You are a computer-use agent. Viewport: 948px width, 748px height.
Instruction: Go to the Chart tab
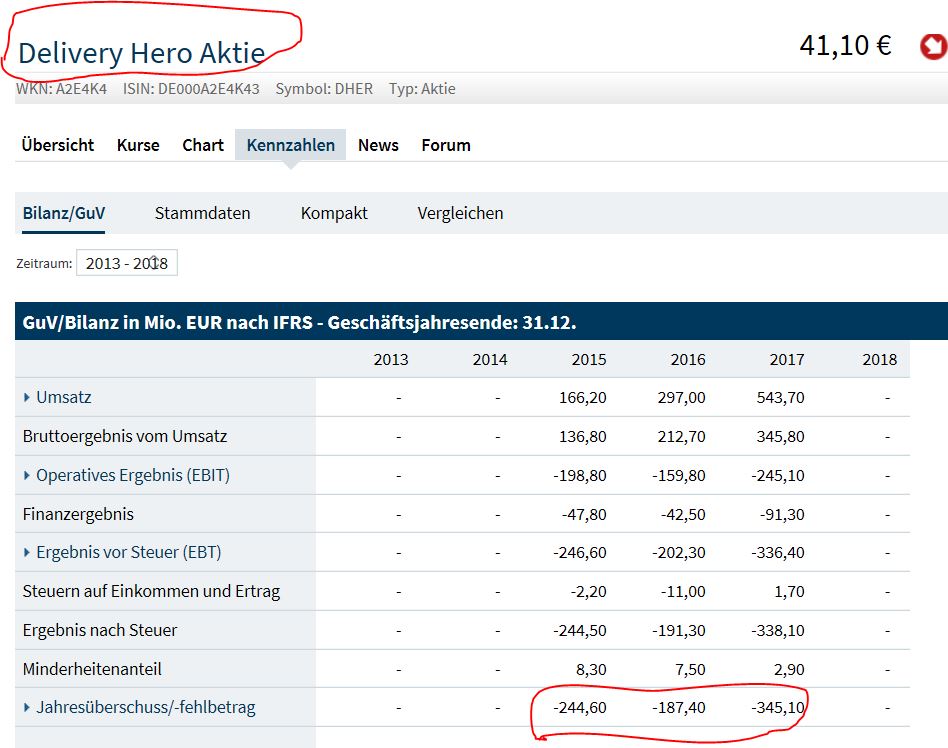203,145
